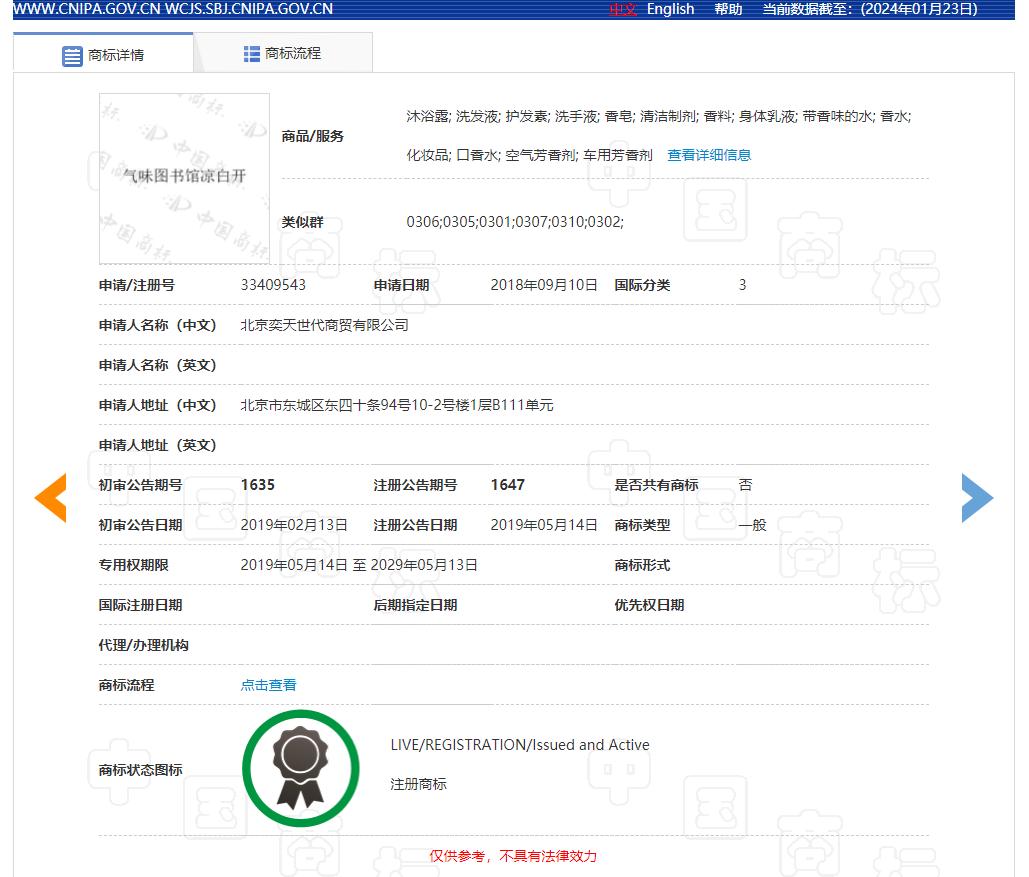Image resolution: width=1029 pixels, height=877 pixels.
Task: Select the 商品/服务 field label
Action: 312,136
